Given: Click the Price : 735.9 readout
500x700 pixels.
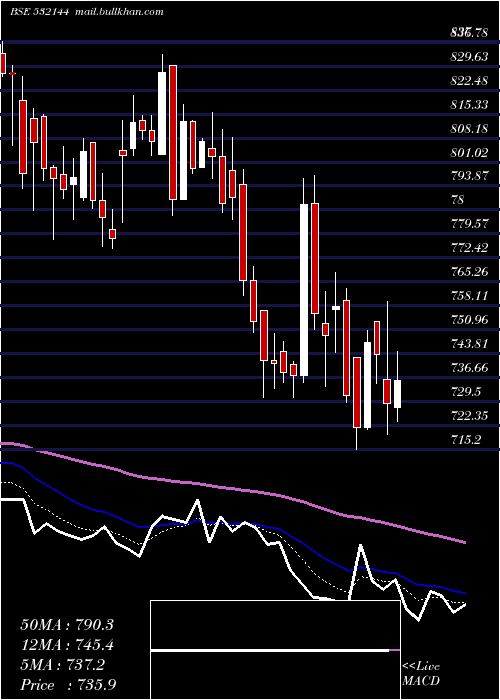Looking at the screenshot, I should 68,685.
